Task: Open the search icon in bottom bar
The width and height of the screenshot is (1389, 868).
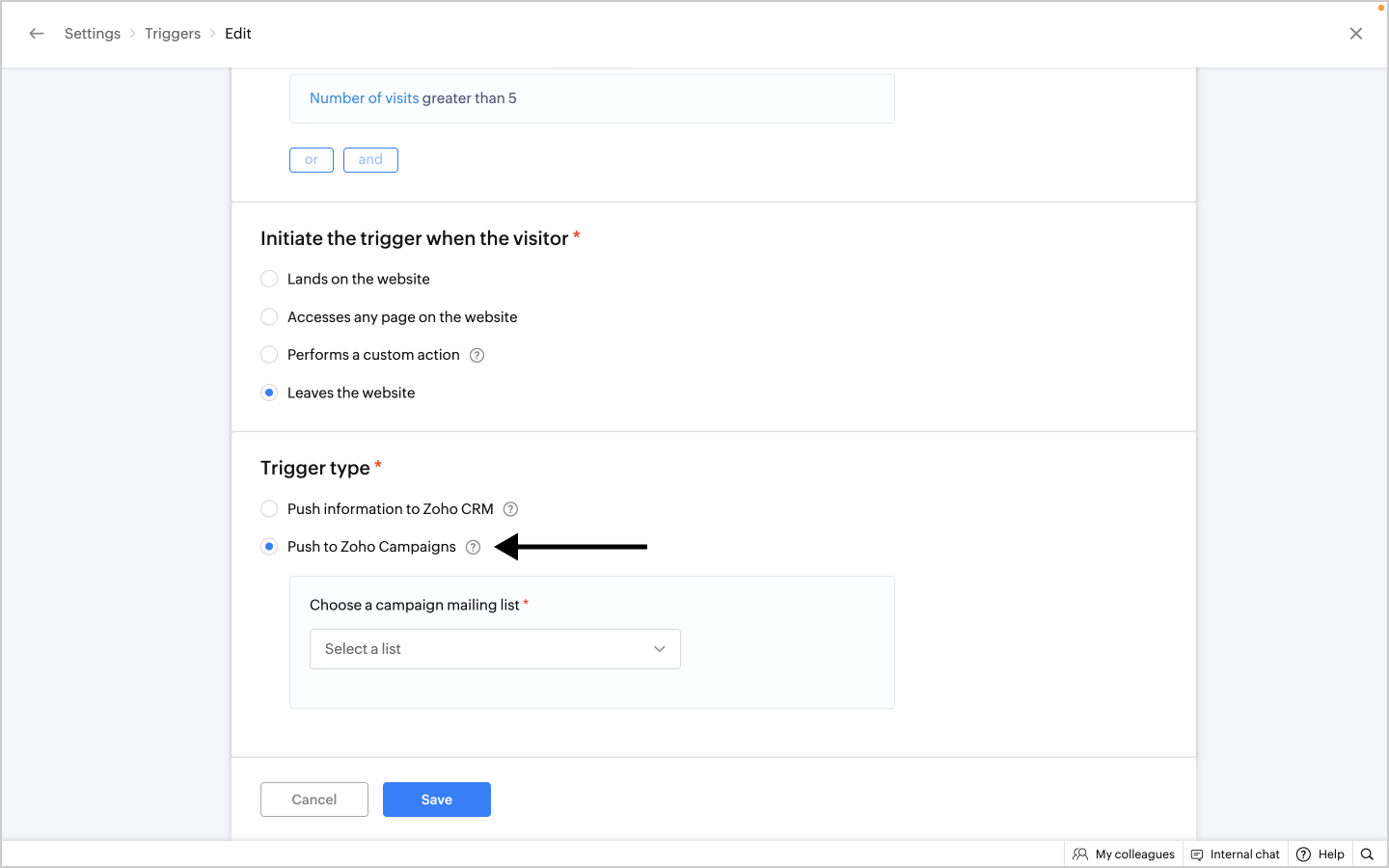Action: (1367, 854)
